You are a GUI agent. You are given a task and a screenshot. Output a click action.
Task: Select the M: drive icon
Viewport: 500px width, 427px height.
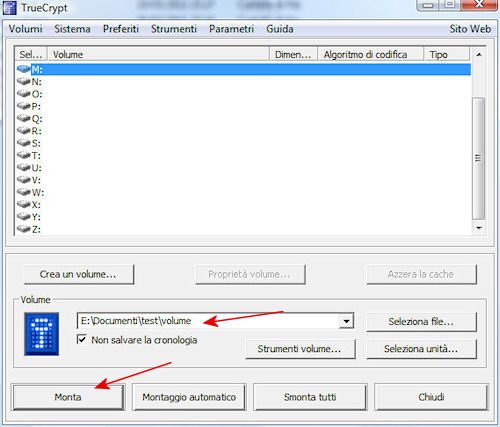(23, 69)
